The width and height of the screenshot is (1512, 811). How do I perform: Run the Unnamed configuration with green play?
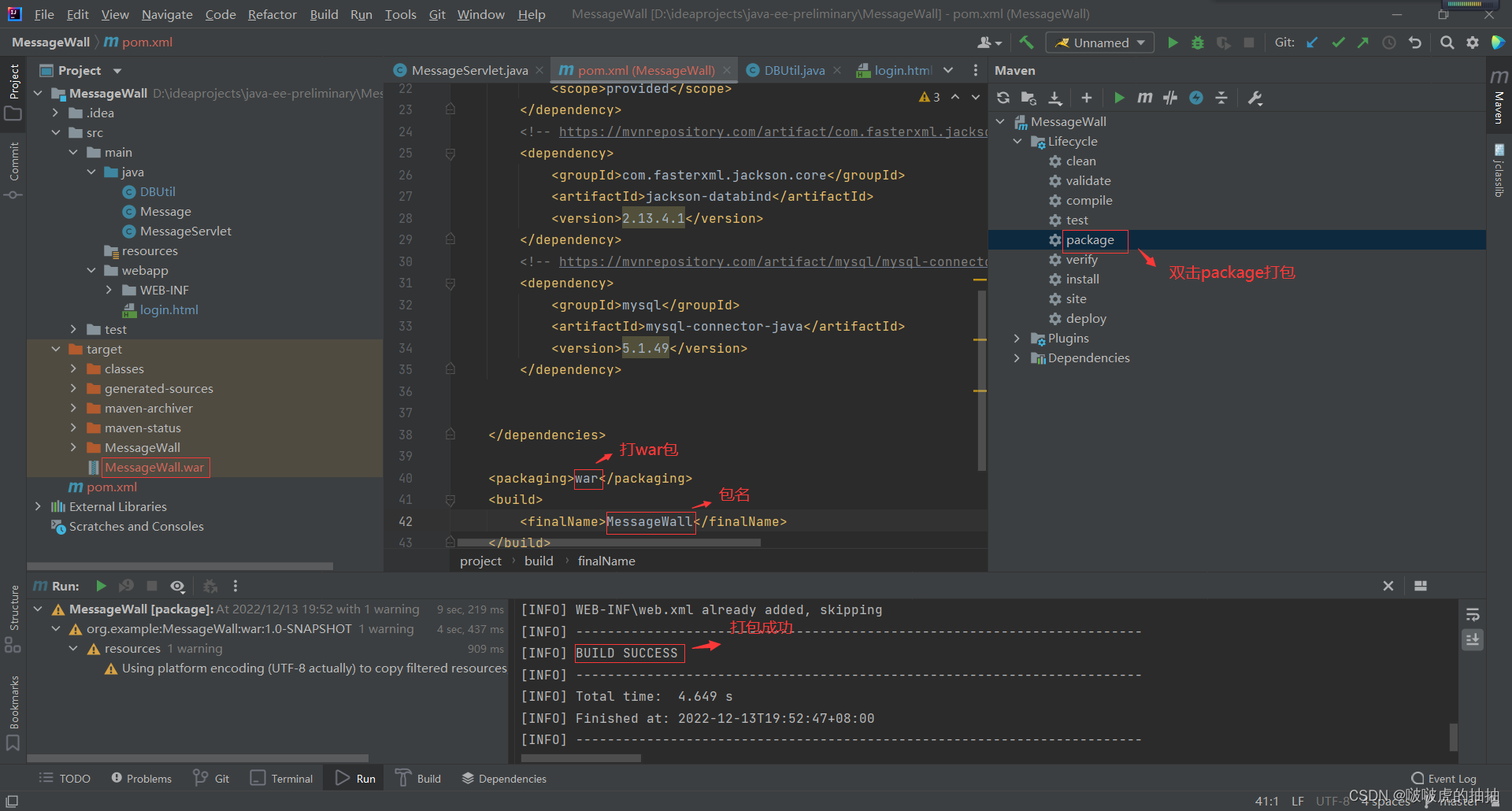pos(1173,43)
